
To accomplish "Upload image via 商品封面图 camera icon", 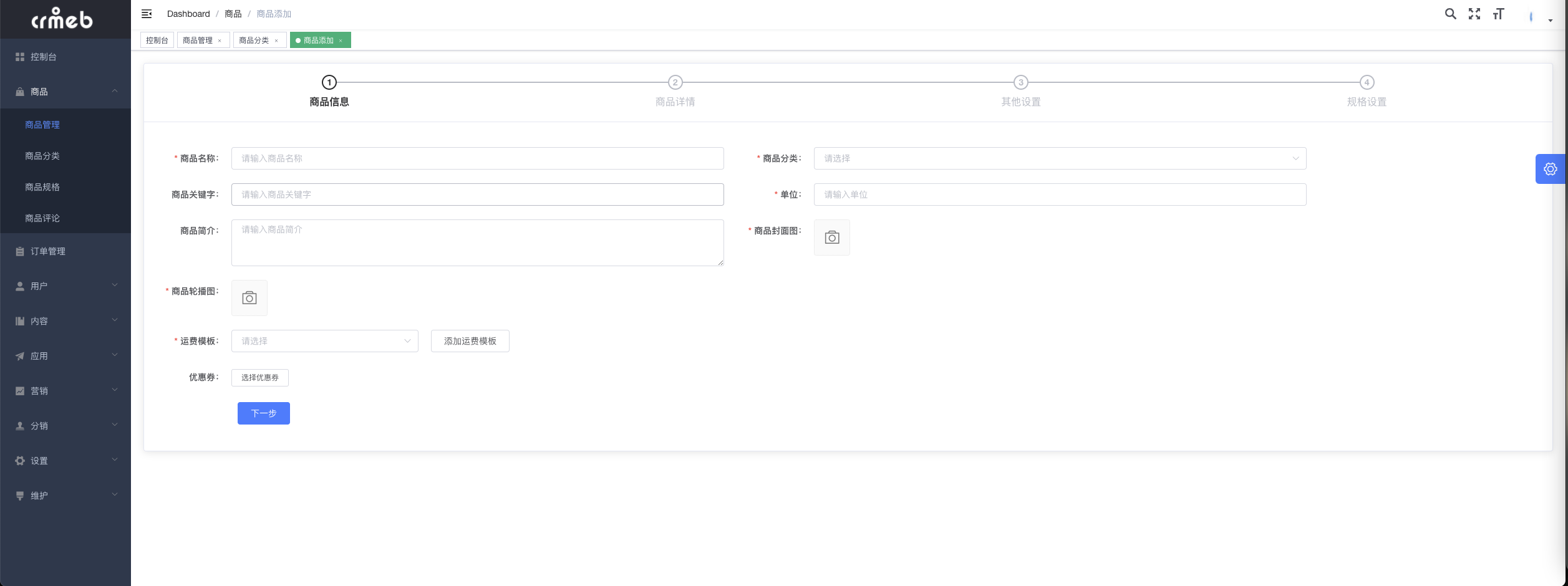I will click(832, 238).
